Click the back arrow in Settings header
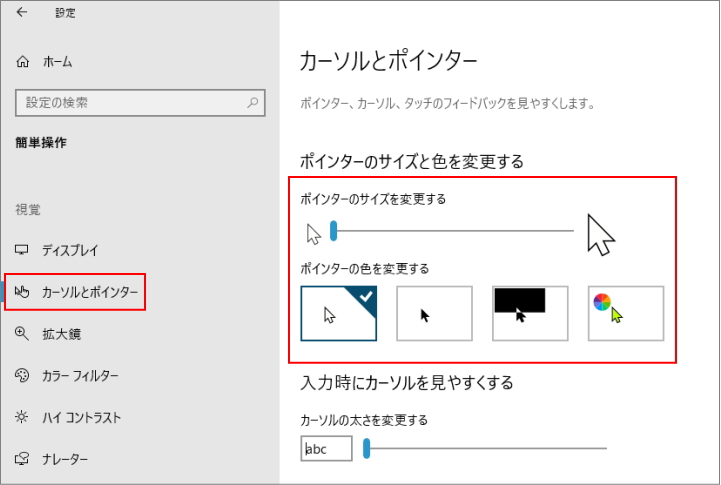The width and height of the screenshot is (721, 485). (x=22, y=13)
